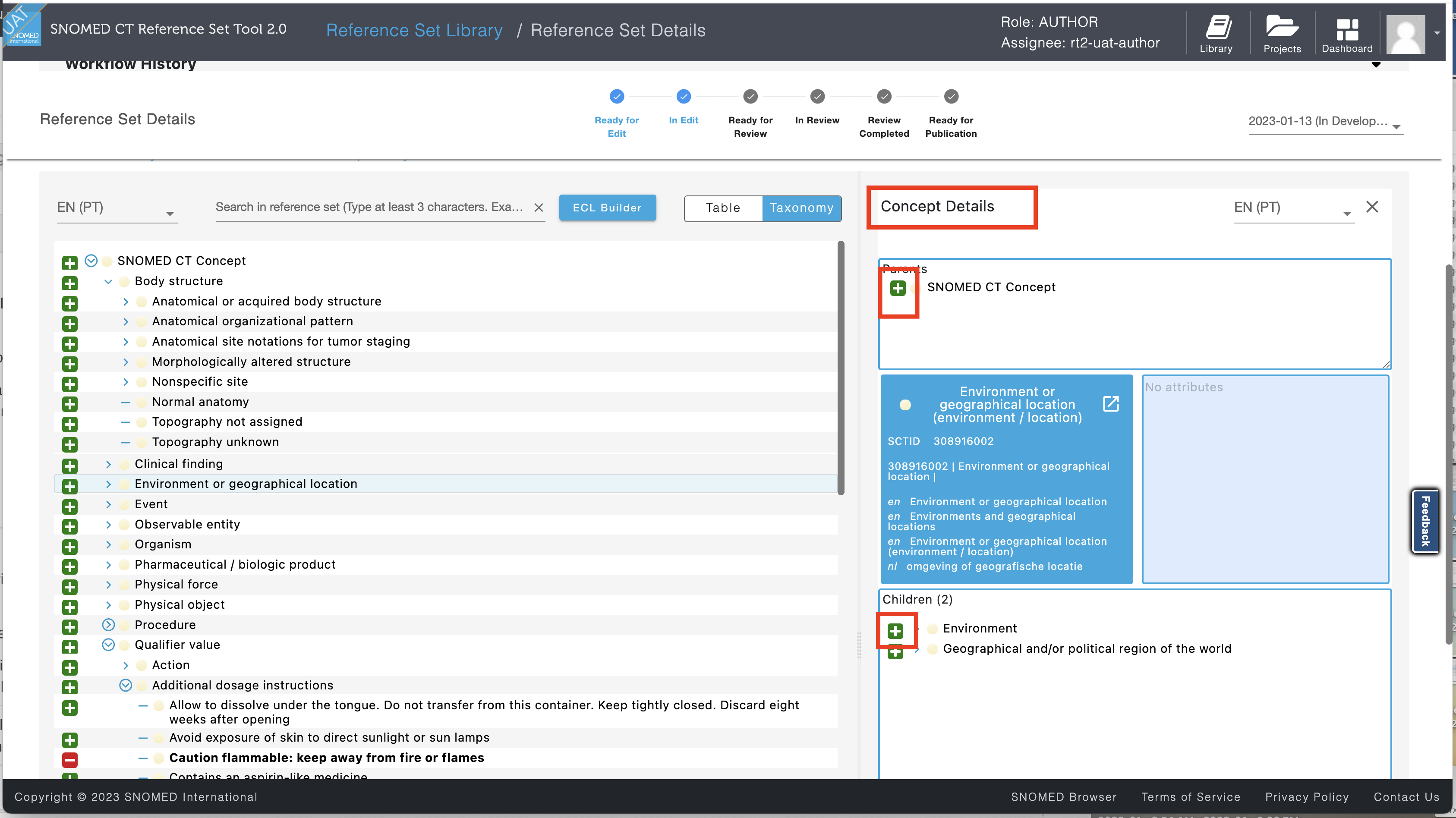Collapse the Body structure node

coord(108,281)
